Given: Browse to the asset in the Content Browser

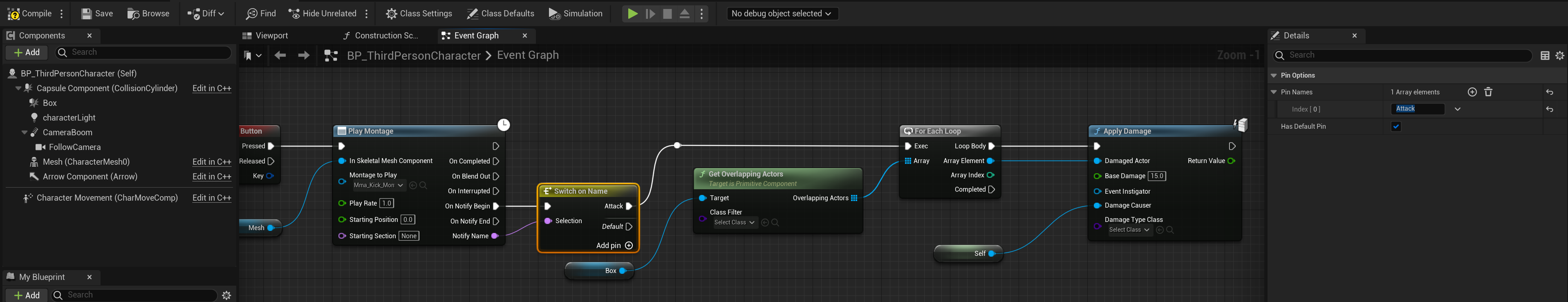Looking at the screenshot, I should (x=148, y=13).
